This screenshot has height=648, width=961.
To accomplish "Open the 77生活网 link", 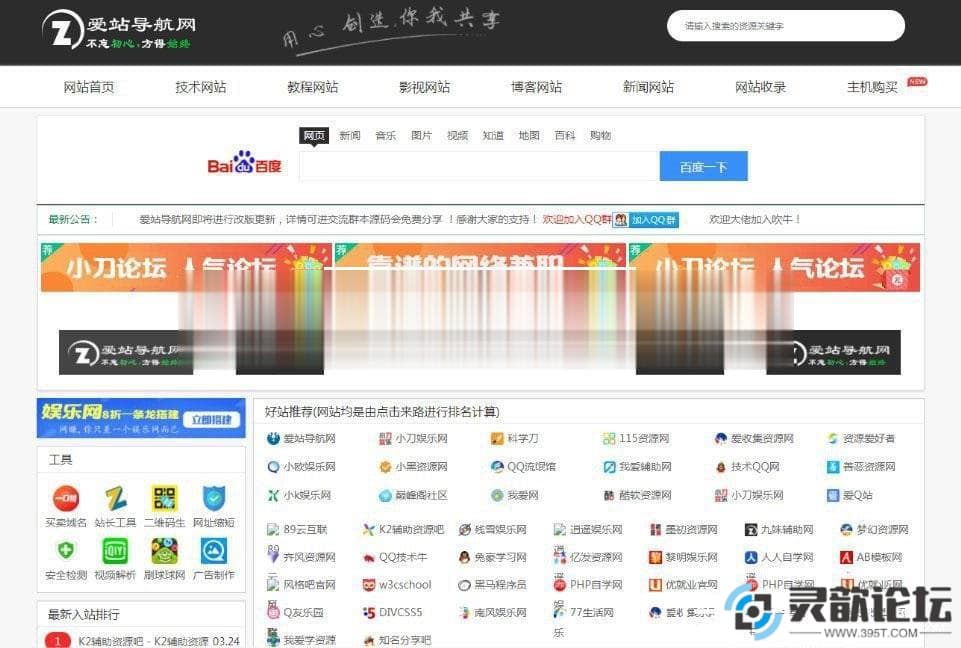I will (591, 612).
